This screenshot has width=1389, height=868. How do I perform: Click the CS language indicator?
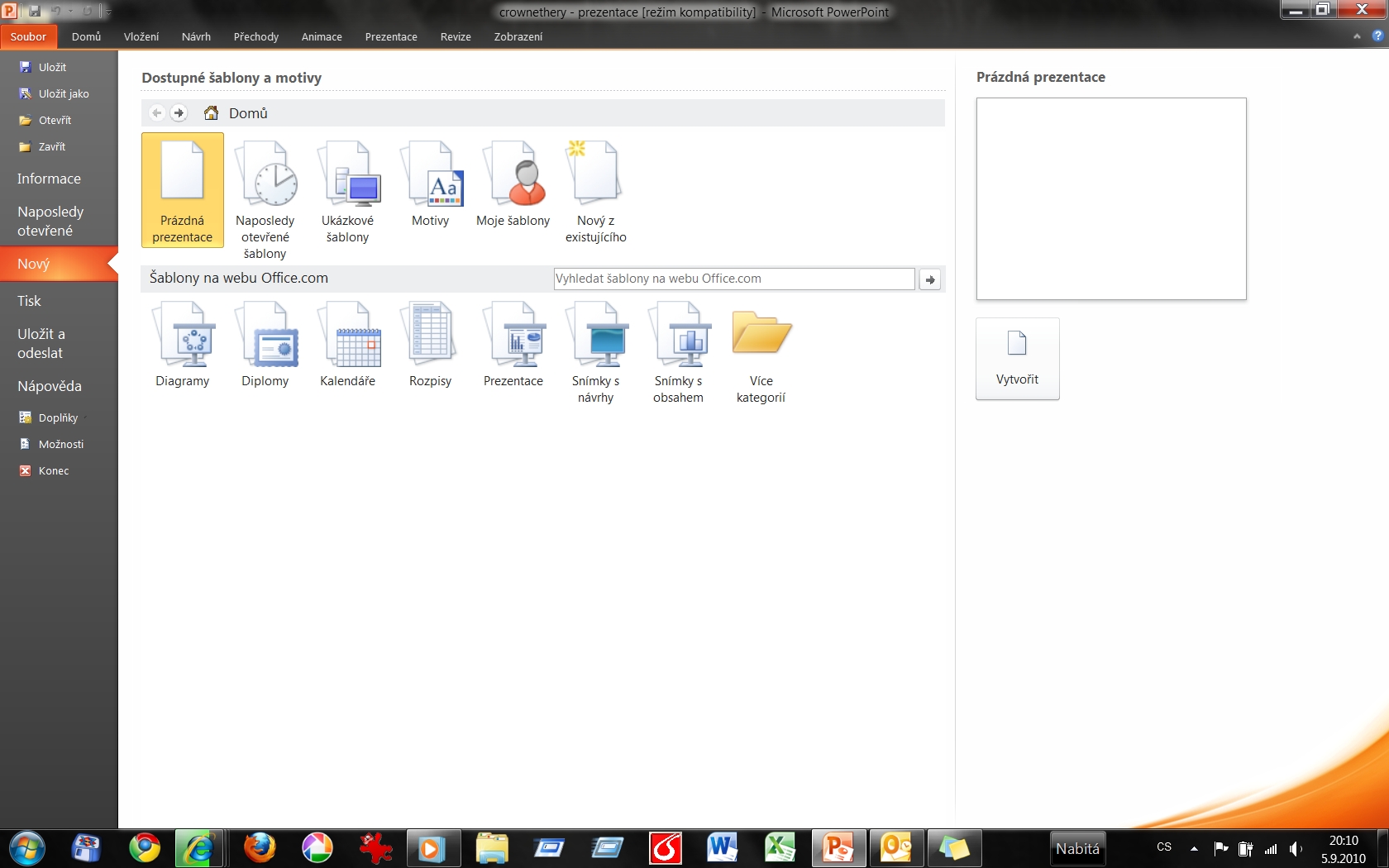(x=1164, y=847)
